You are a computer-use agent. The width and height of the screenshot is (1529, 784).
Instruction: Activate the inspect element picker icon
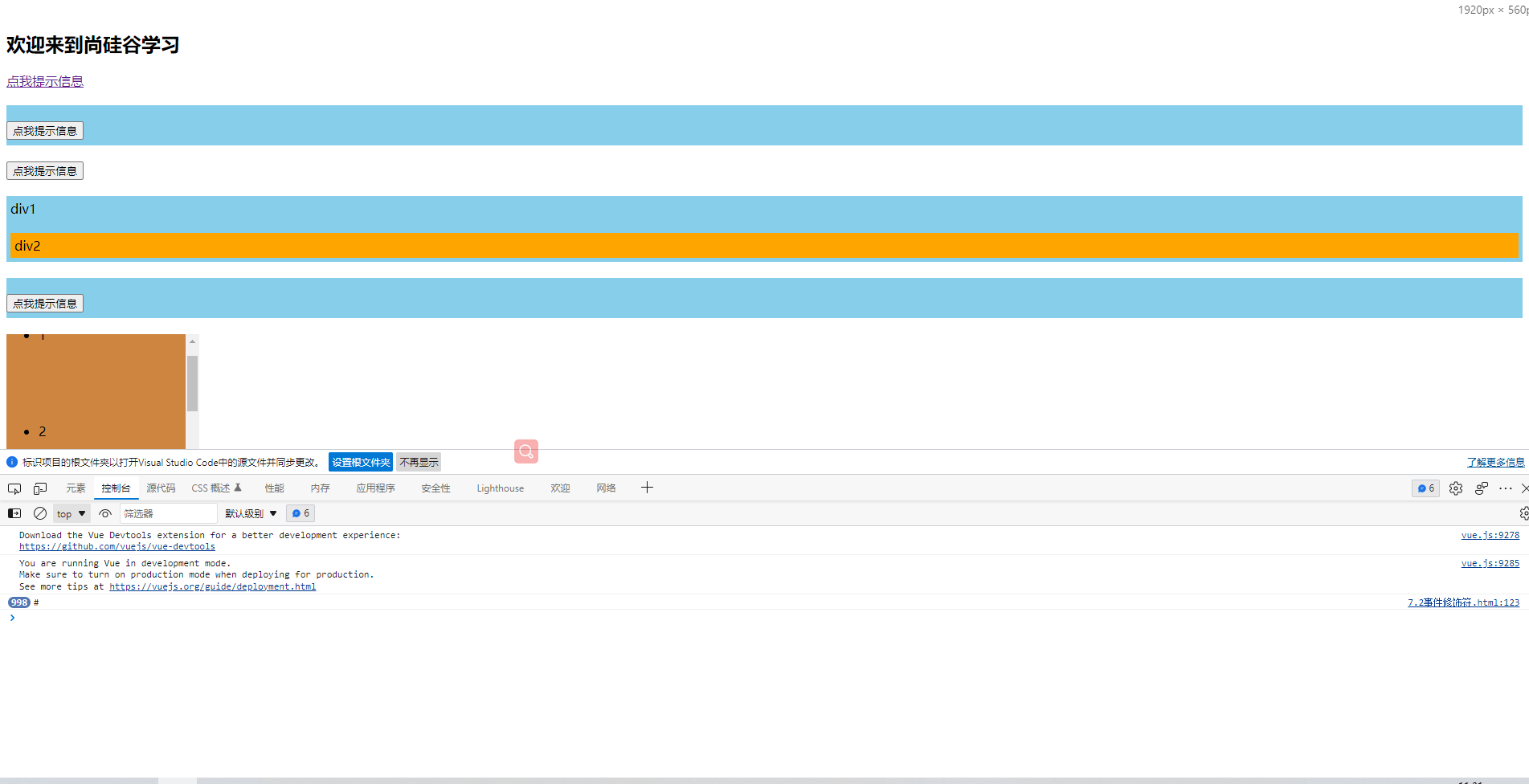point(14,488)
